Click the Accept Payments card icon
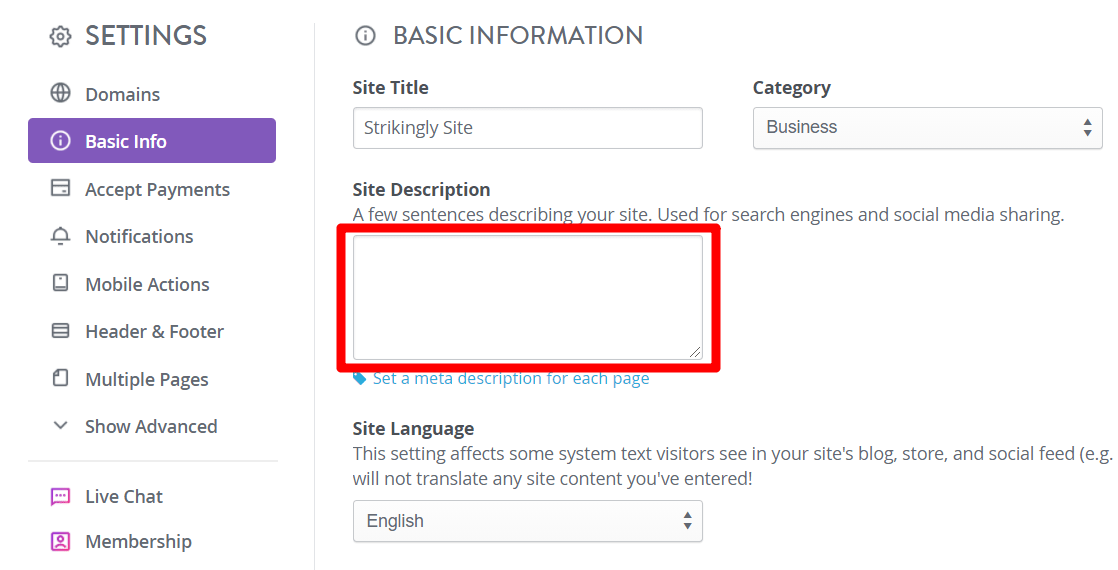This screenshot has width=1118, height=570. pyautogui.click(x=61, y=189)
